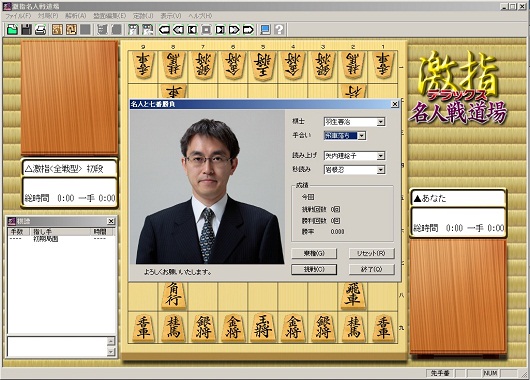Click the 終了(Q) quit button
Image resolution: width=530 pixels, height=380 pixels.
pyautogui.click(x=371, y=269)
